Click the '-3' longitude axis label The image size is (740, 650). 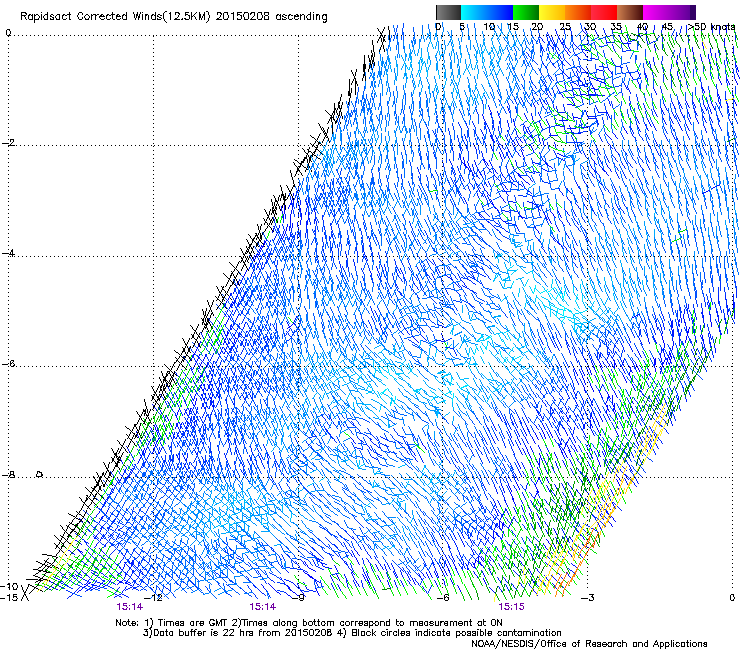[588, 598]
